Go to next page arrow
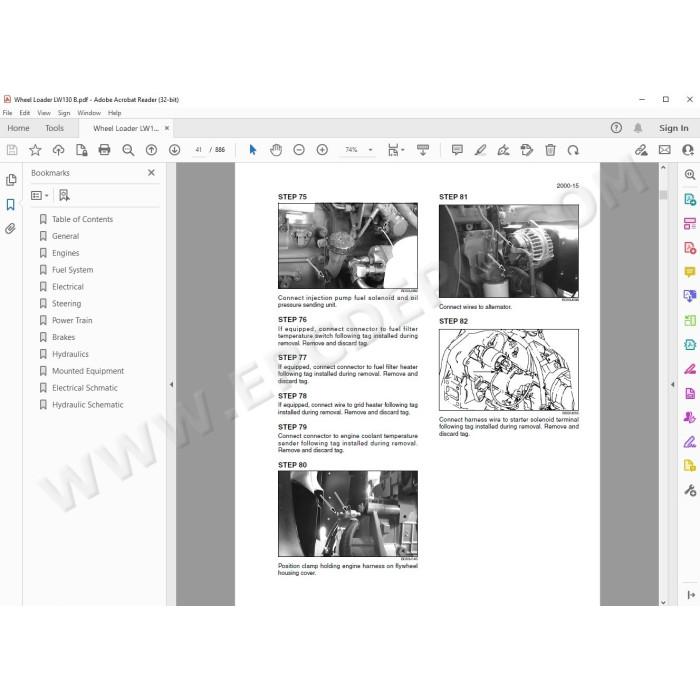 175,150
